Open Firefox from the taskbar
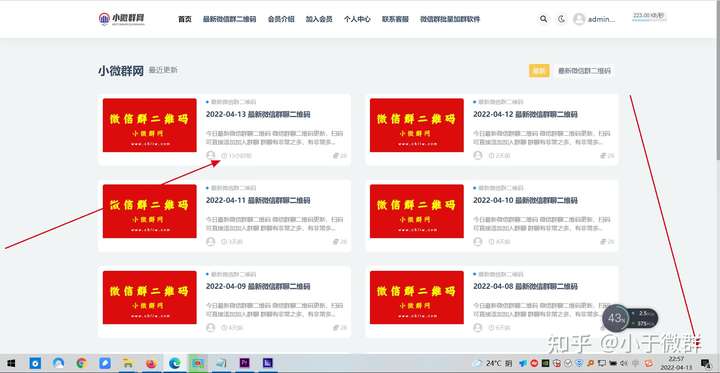 pos(151,363)
